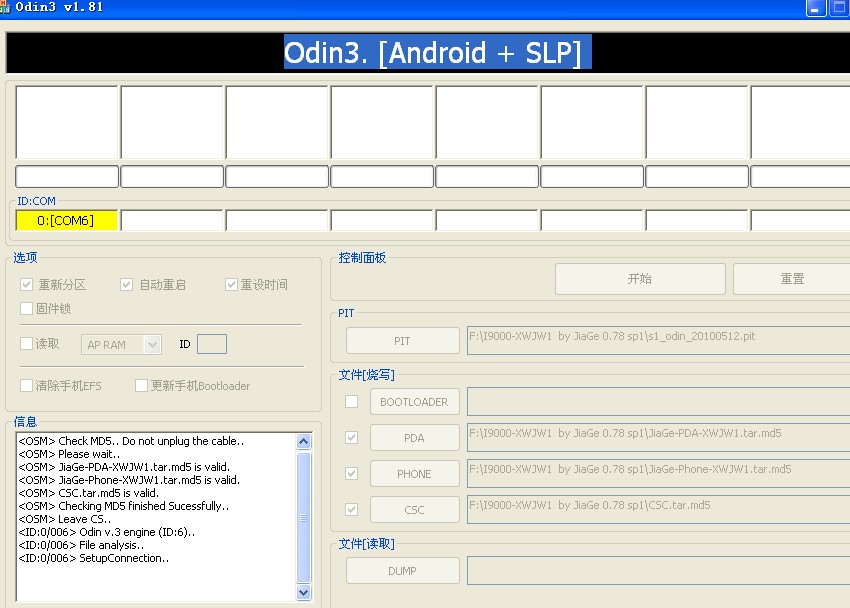Click log line 'JiaGe-Phone-XWJW1.tar.md5 is valid.'

[x=129, y=480]
